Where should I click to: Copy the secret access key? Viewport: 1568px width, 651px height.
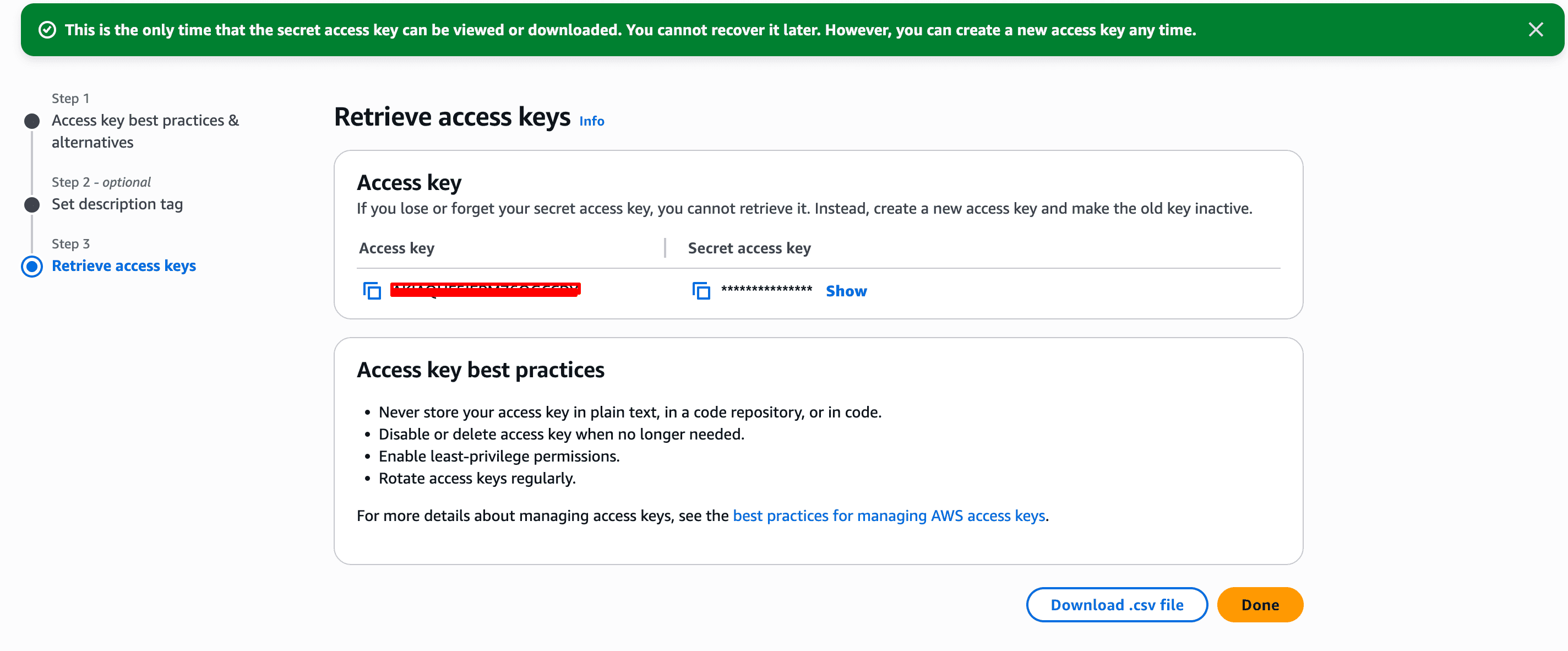pos(701,291)
